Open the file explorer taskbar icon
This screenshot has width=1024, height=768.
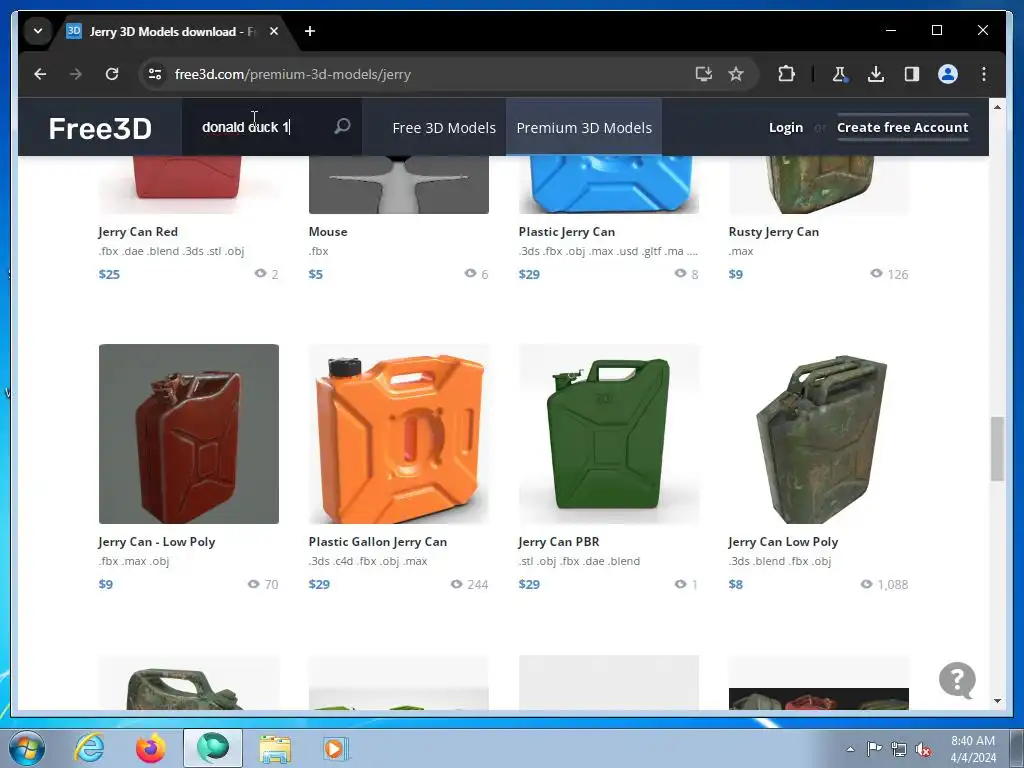click(275, 748)
